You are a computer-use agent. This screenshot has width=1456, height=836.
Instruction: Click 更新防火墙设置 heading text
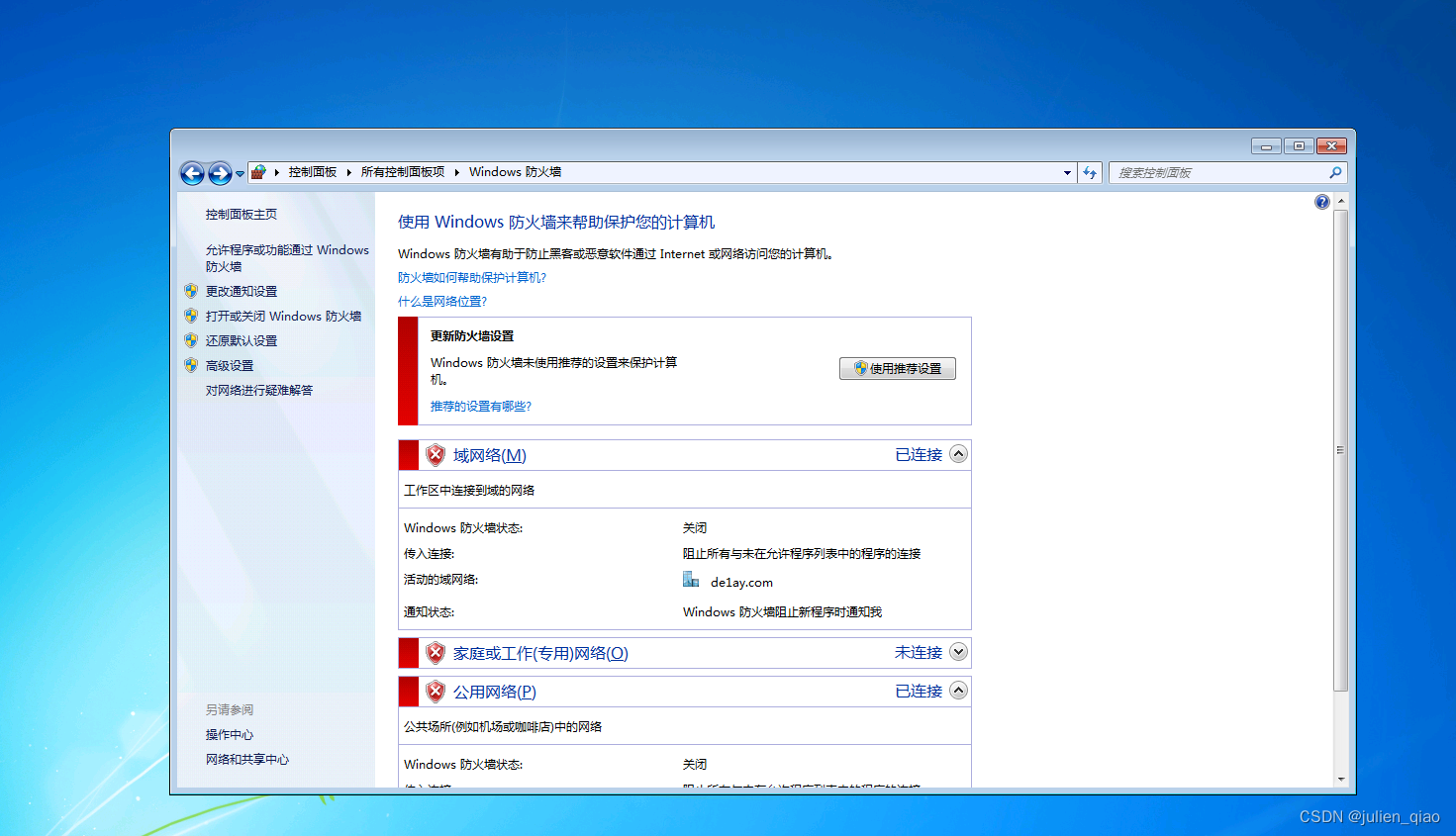pos(472,336)
